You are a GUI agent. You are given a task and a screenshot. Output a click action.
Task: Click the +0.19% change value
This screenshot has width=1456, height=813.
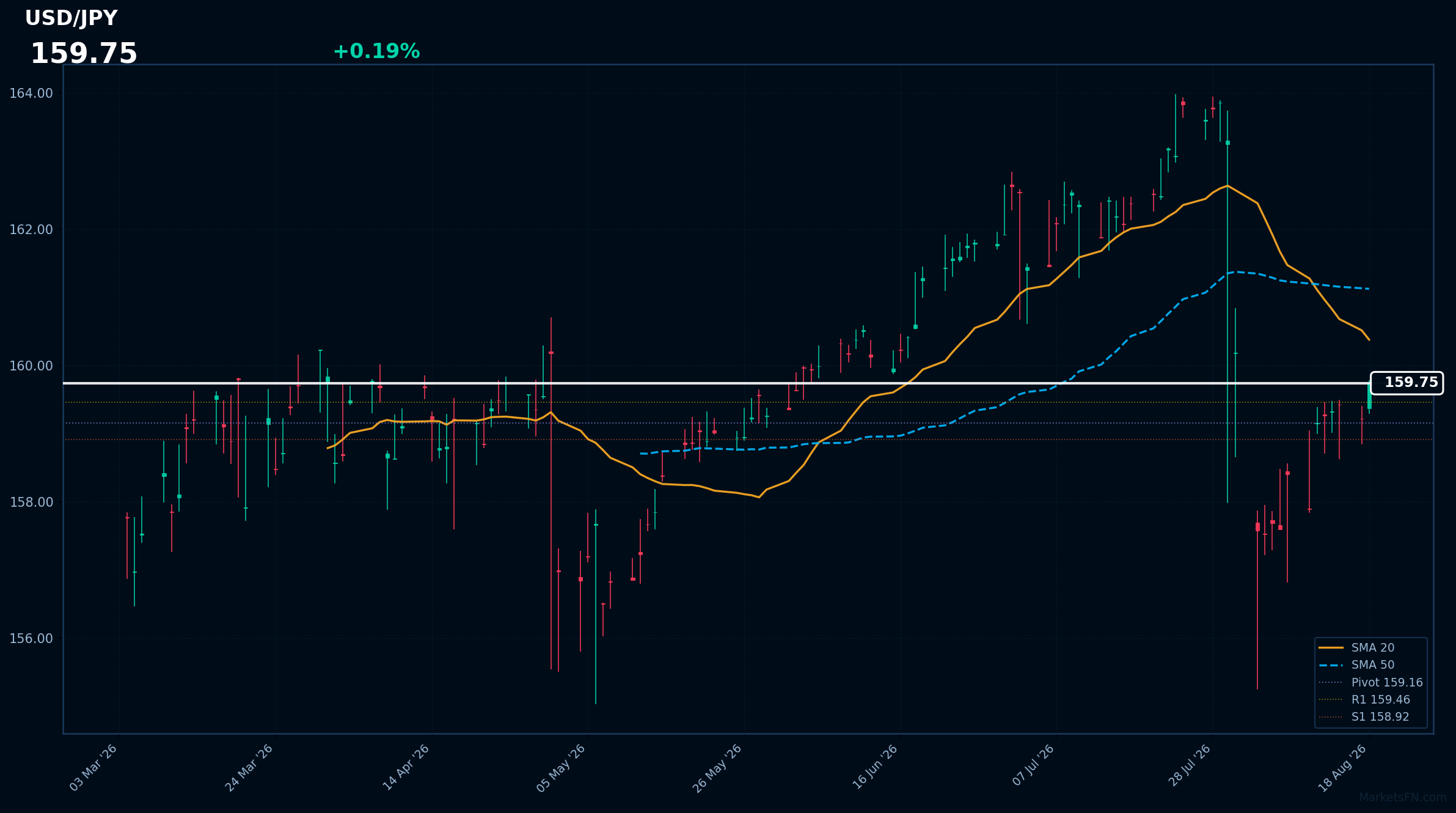pos(376,51)
